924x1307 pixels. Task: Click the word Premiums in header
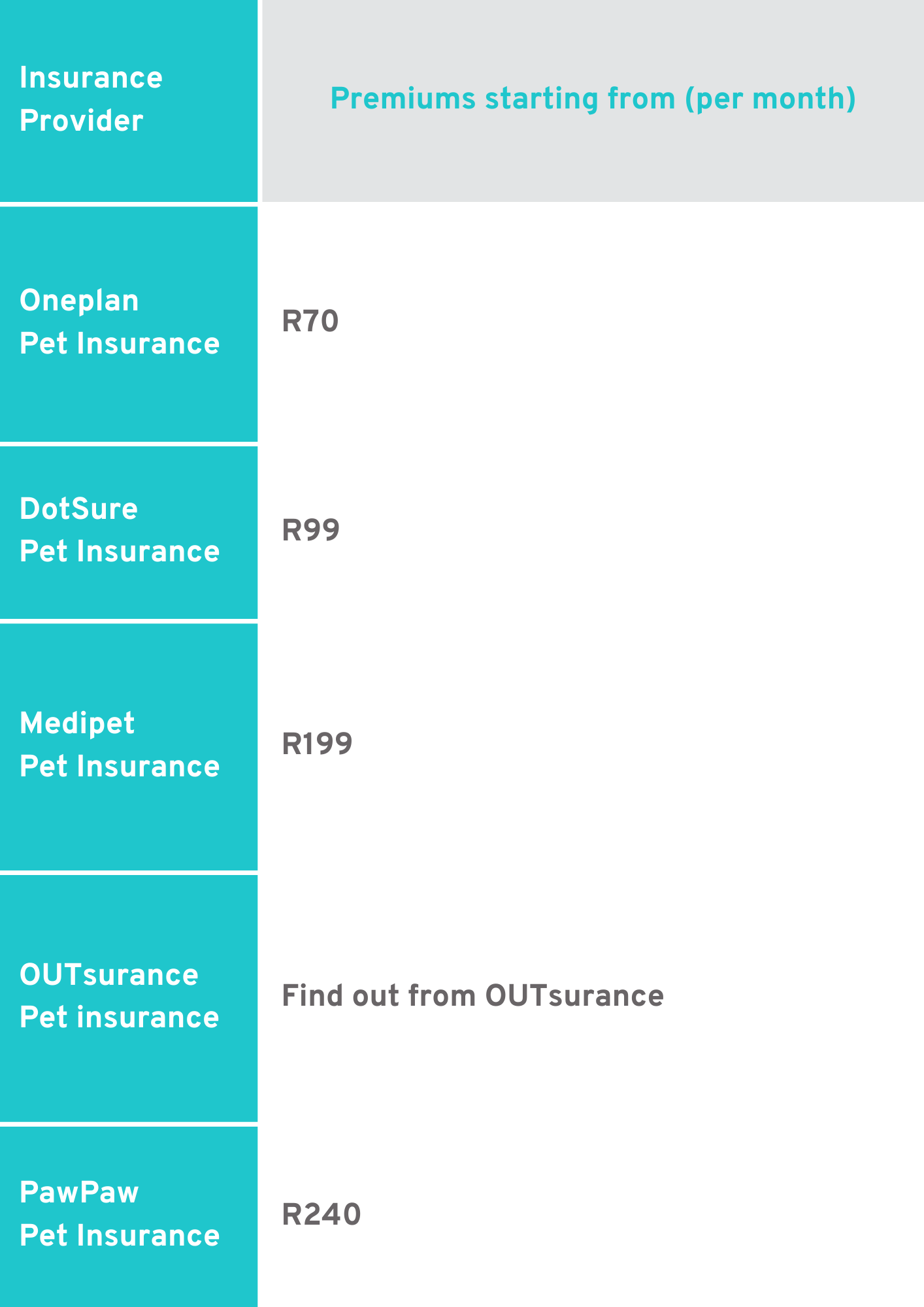click(x=403, y=99)
